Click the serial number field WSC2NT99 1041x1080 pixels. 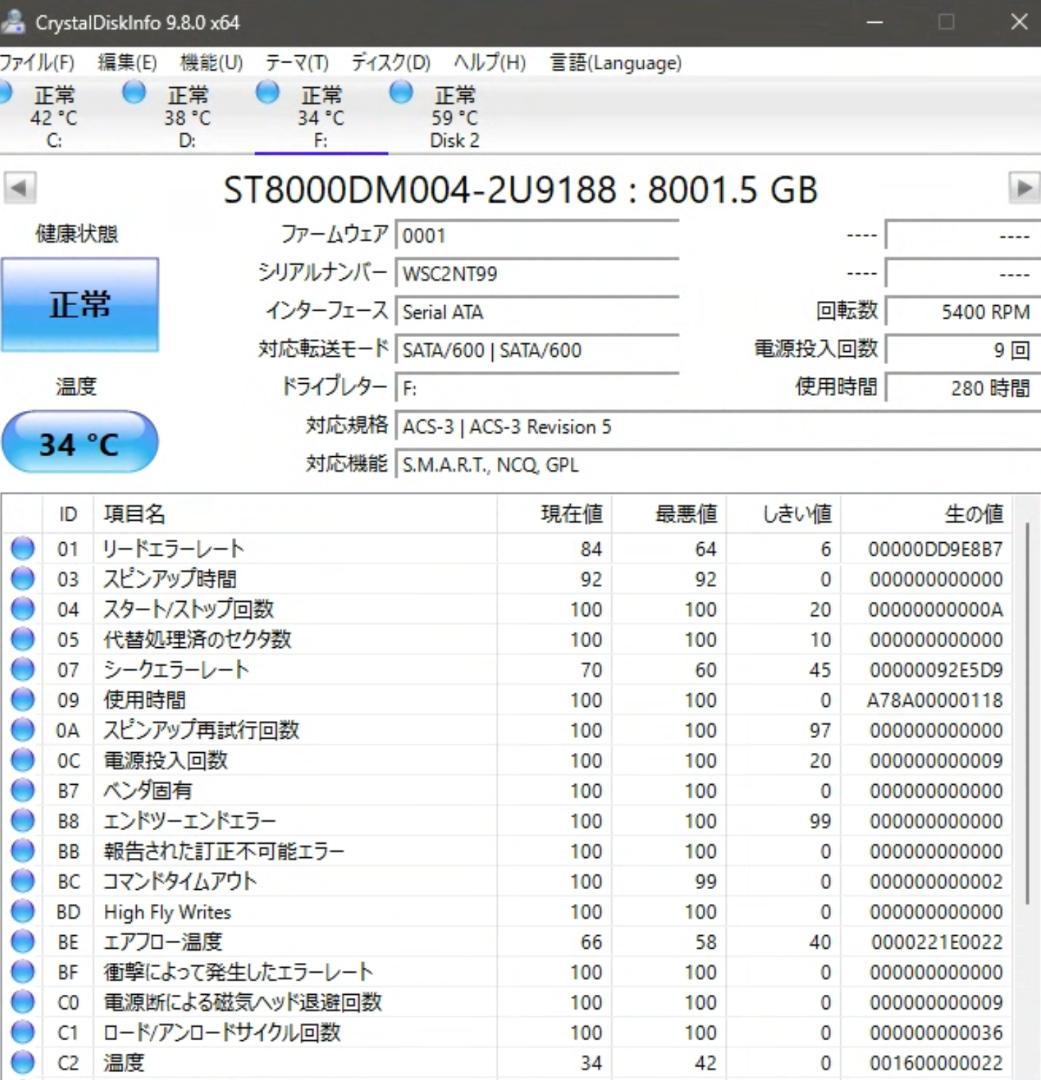(x=537, y=273)
